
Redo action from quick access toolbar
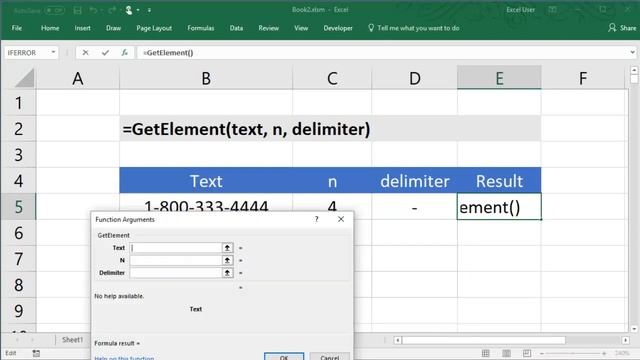click(x=111, y=10)
